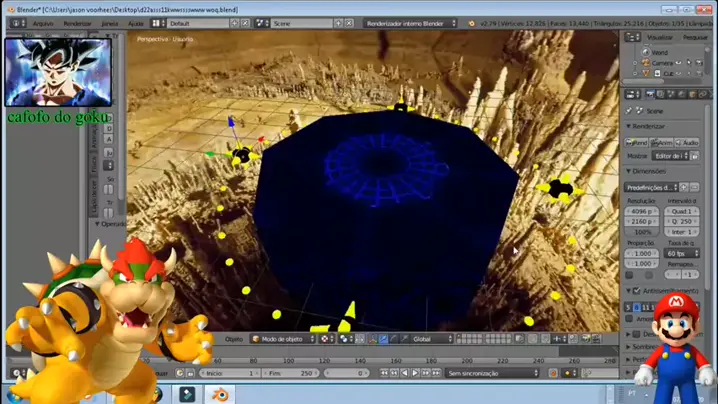The width and height of the screenshot is (718, 404).
Task: Click the Fim end frame field
Action: (290, 373)
